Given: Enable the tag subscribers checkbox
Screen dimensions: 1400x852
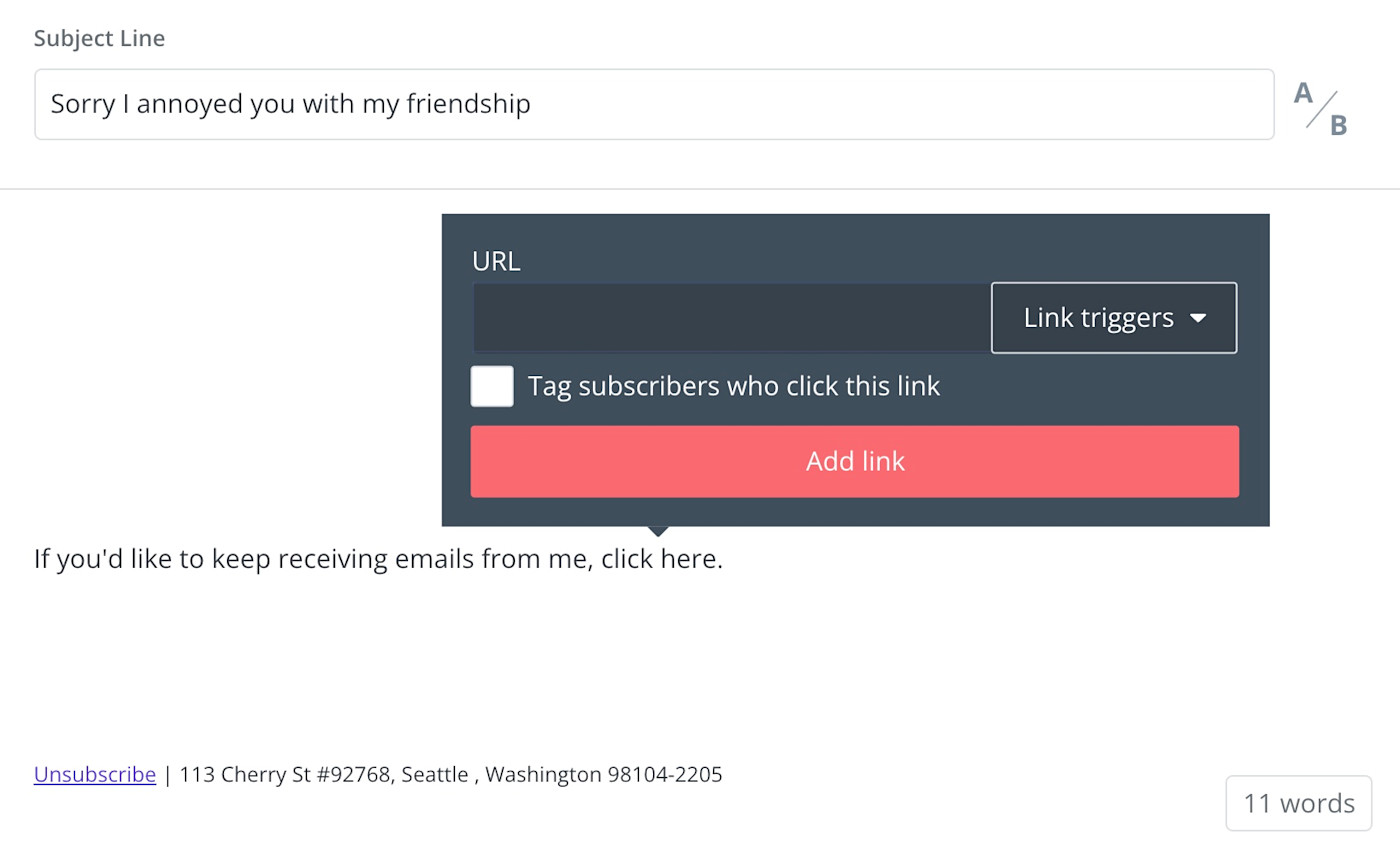Looking at the screenshot, I should coord(492,386).
